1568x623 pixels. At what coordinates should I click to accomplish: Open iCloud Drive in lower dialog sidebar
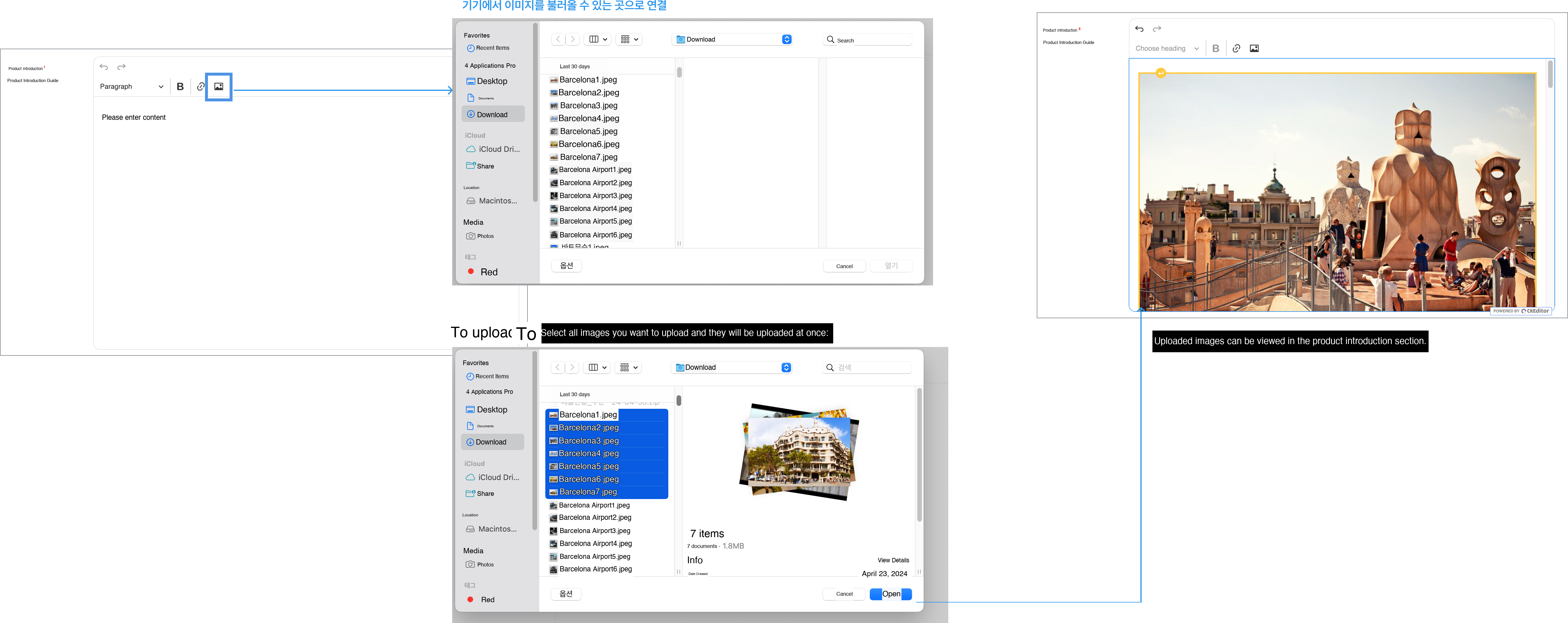point(492,477)
